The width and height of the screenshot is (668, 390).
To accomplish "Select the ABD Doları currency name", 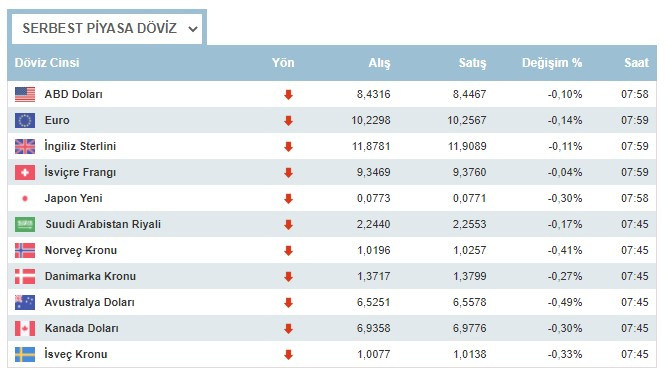I will (x=73, y=94).
